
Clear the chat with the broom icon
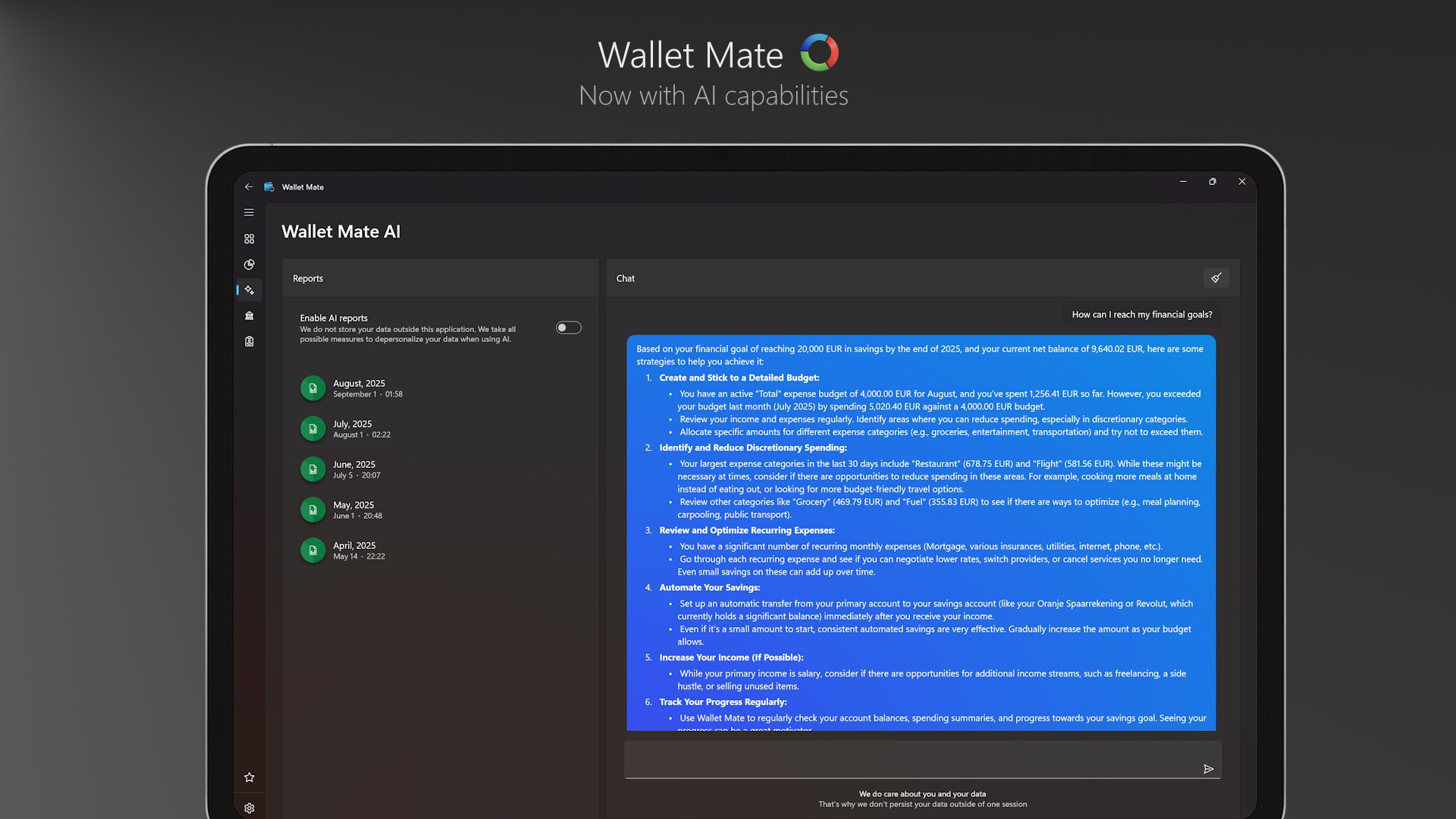coord(1216,278)
